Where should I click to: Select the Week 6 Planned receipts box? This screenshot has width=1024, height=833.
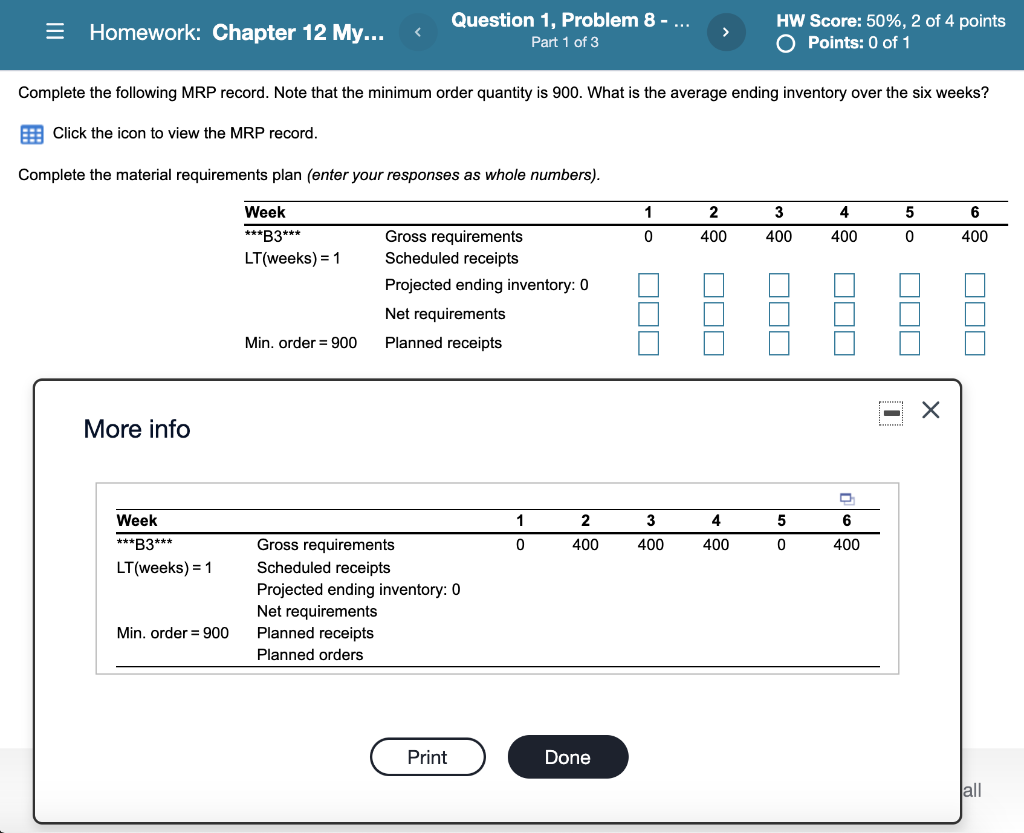[x=974, y=342]
